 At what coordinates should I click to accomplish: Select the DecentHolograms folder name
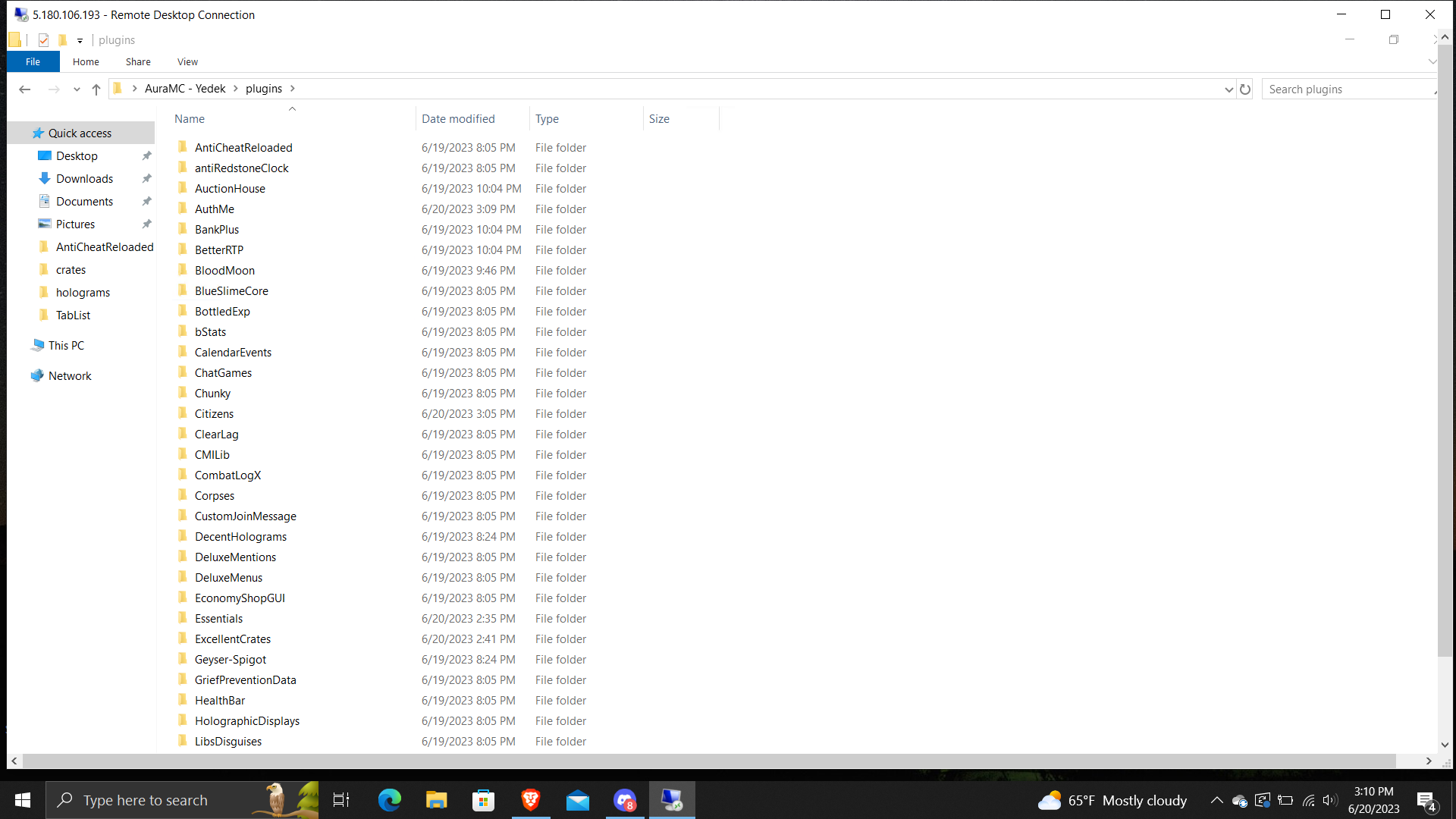(240, 537)
